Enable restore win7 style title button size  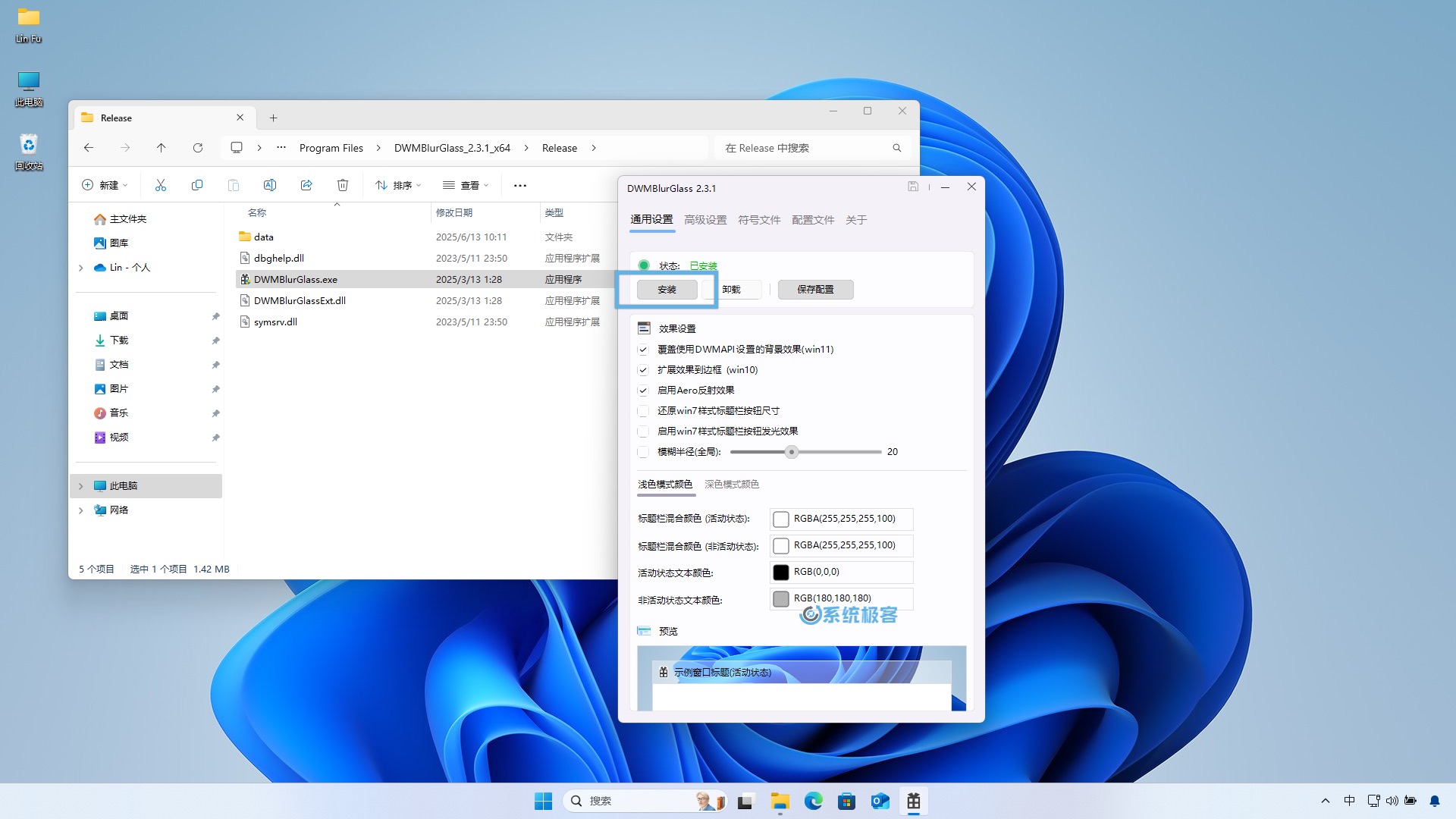643,411
